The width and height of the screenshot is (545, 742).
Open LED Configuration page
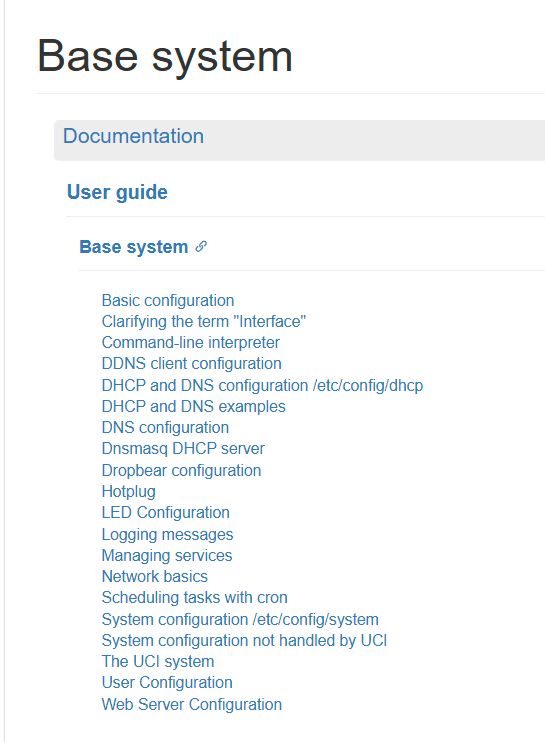tap(166, 512)
